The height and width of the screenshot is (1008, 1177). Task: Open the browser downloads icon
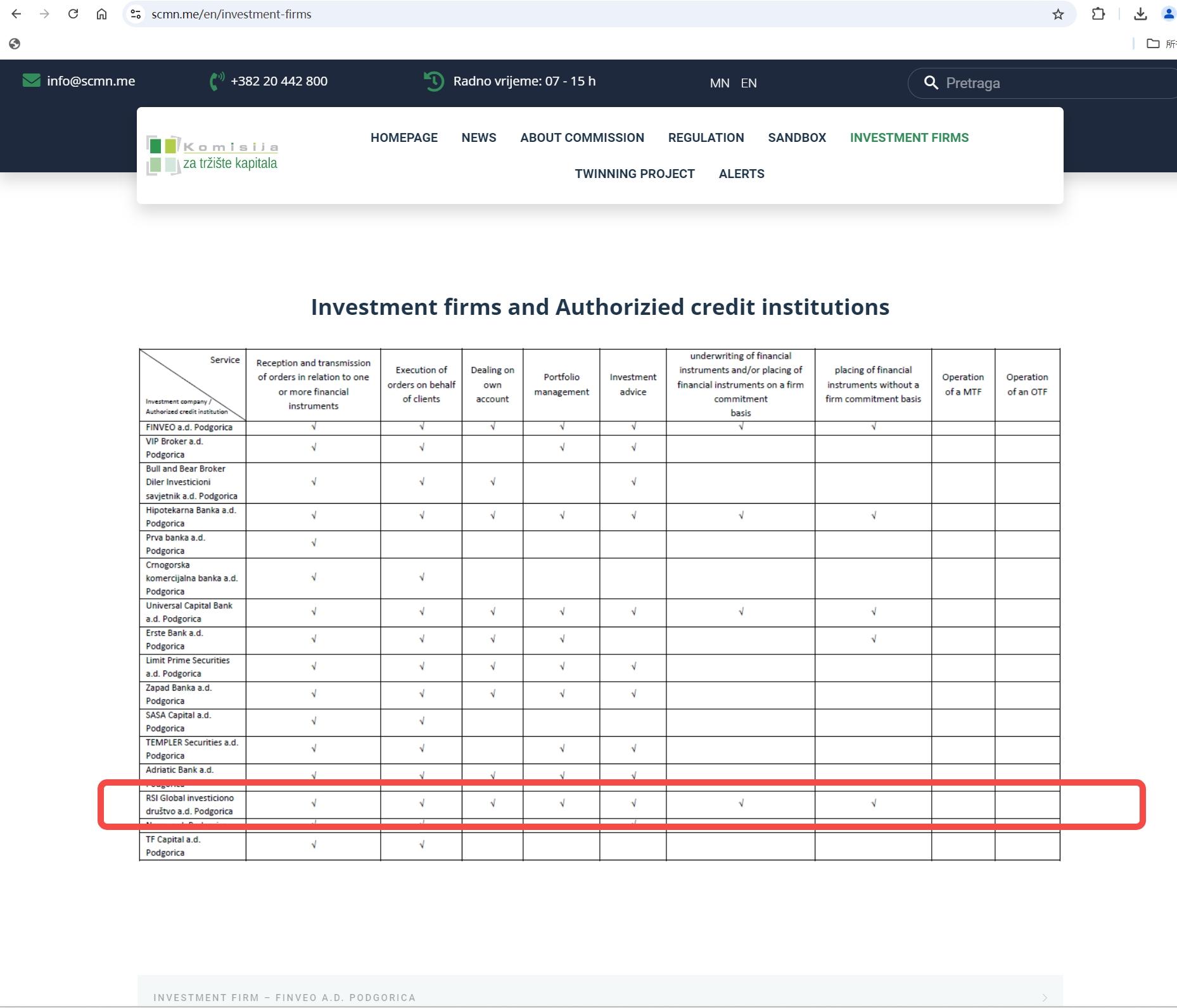click(x=1140, y=14)
